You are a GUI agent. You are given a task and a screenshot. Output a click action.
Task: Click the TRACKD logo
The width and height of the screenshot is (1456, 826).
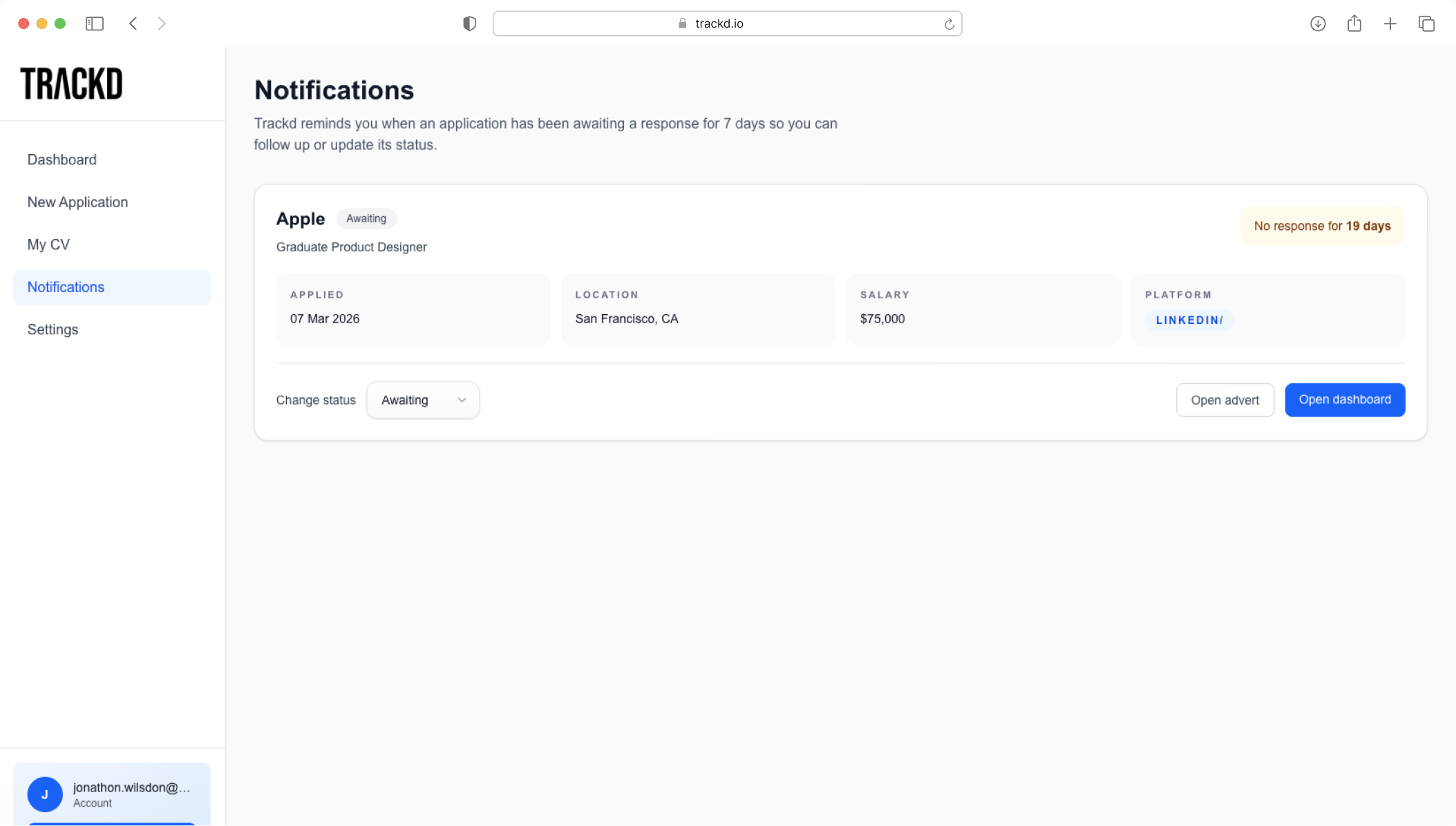click(72, 84)
